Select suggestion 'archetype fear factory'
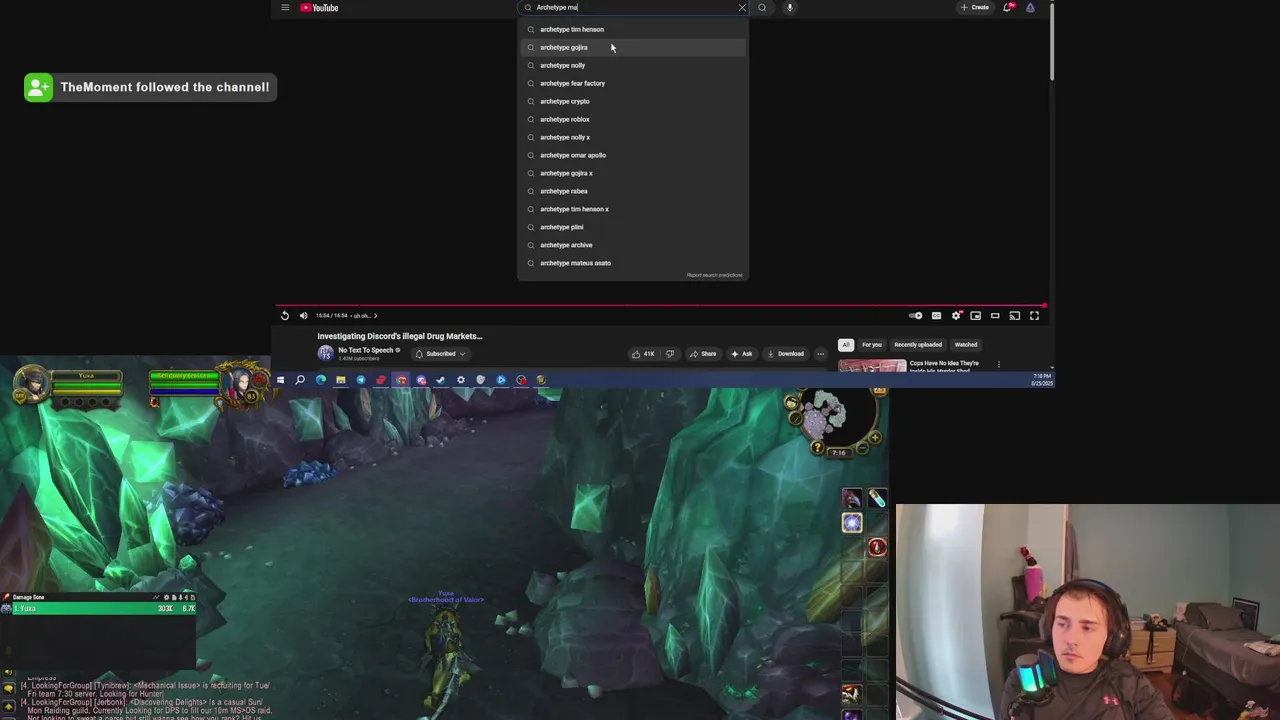Screen dimensions: 1280x720 632,83
